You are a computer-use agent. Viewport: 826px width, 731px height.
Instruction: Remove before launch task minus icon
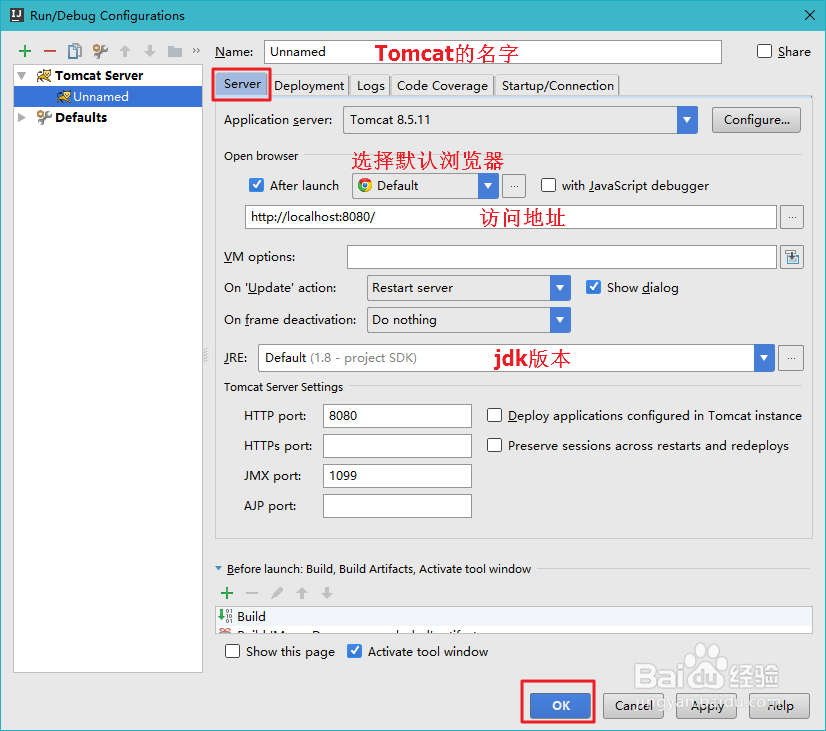point(252,593)
